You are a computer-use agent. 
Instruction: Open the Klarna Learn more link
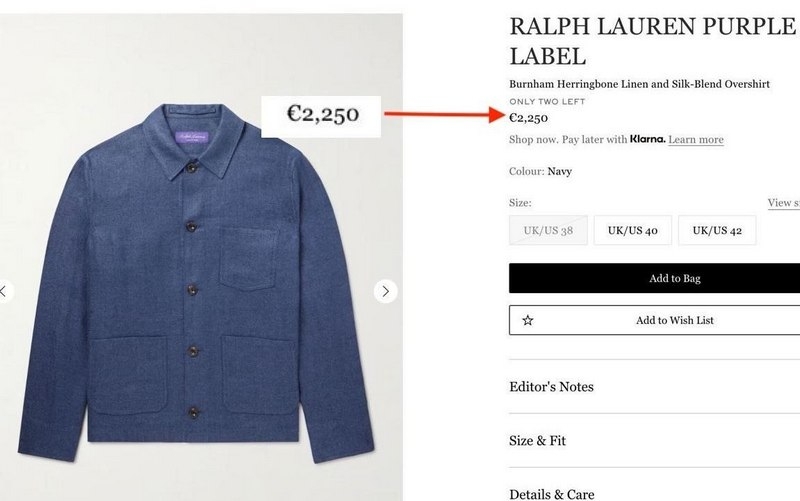click(695, 140)
